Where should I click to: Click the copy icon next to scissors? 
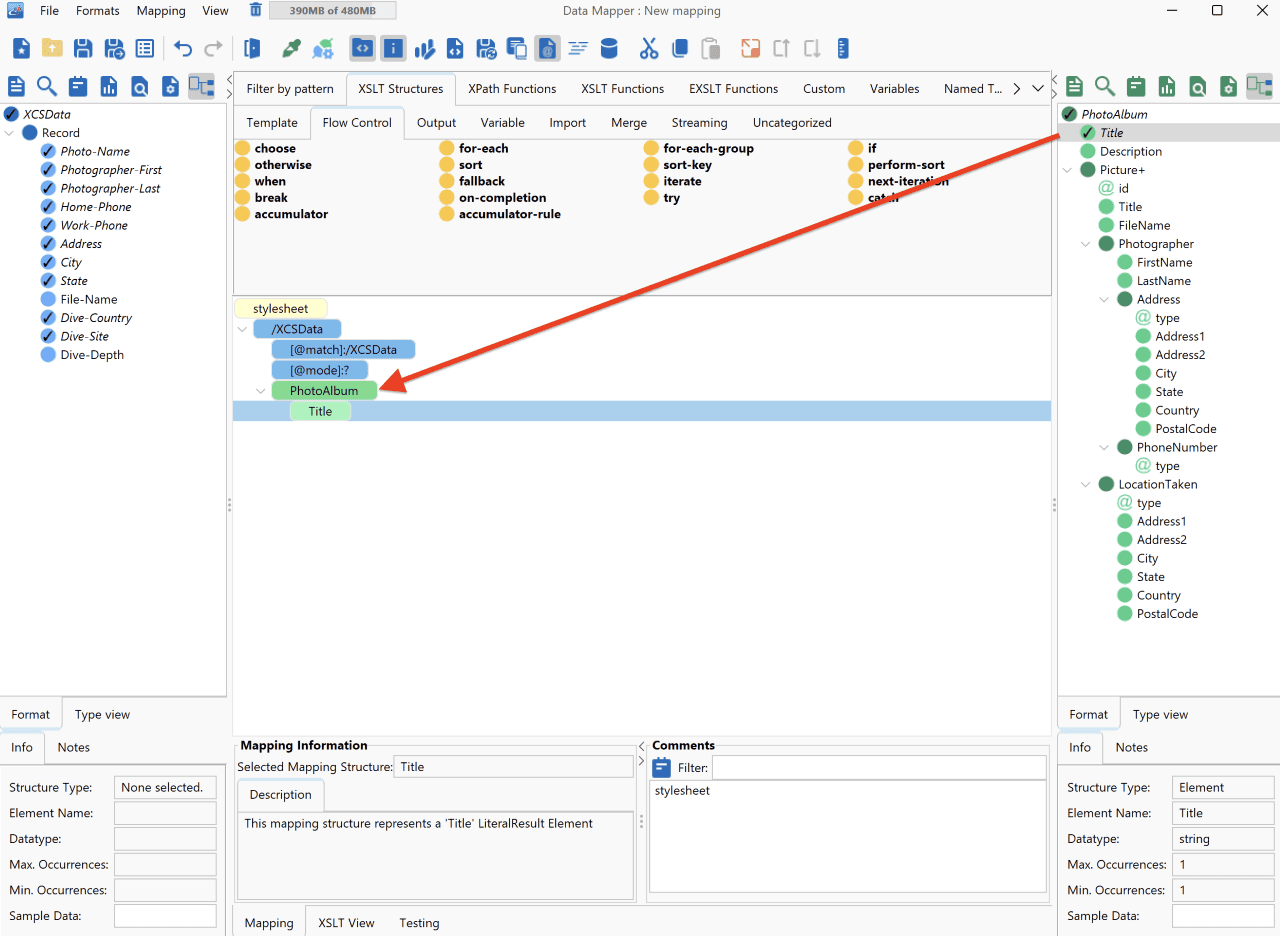(680, 48)
